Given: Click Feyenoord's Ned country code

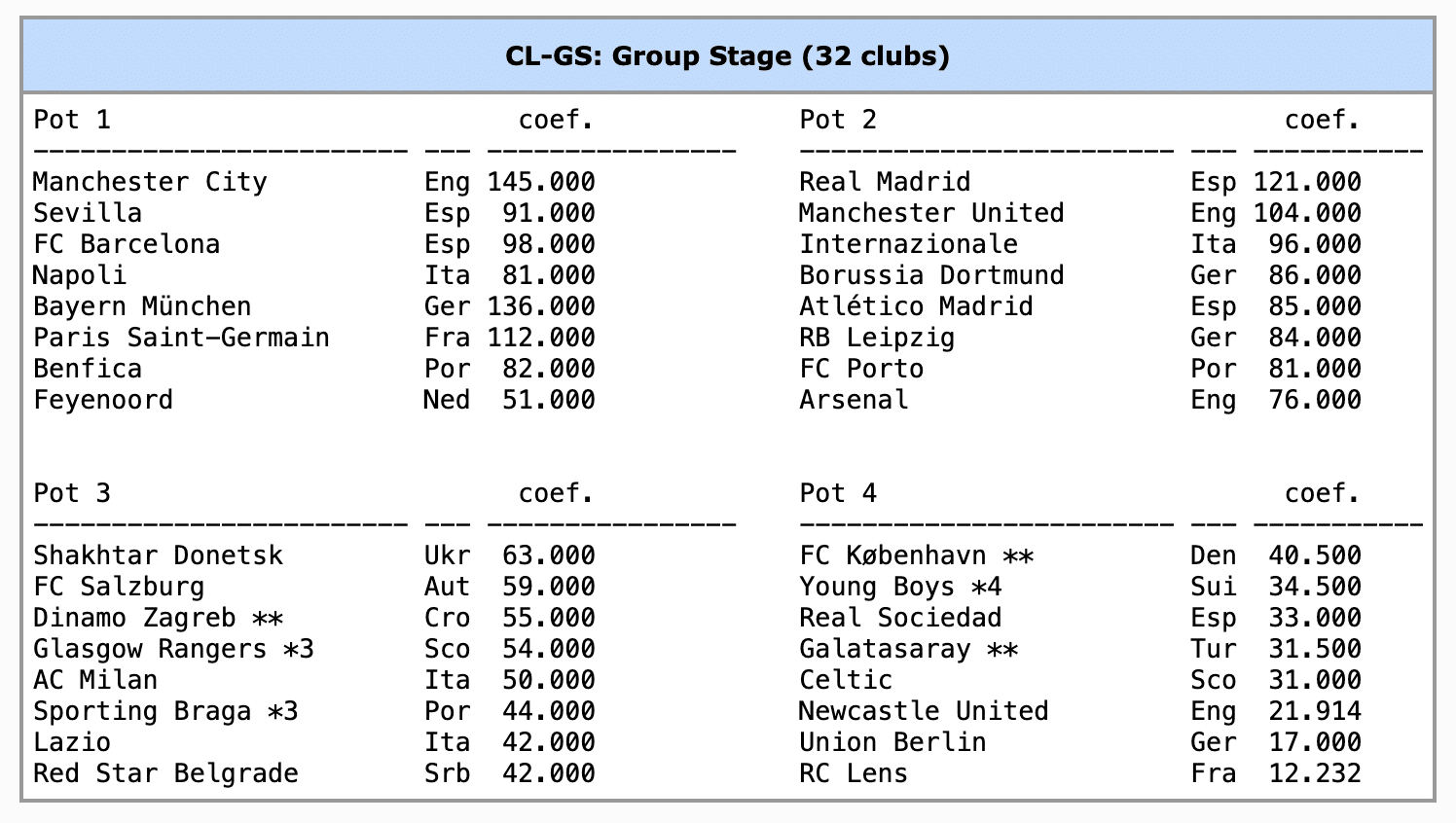Looking at the screenshot, I should click(x=447, y=400).
